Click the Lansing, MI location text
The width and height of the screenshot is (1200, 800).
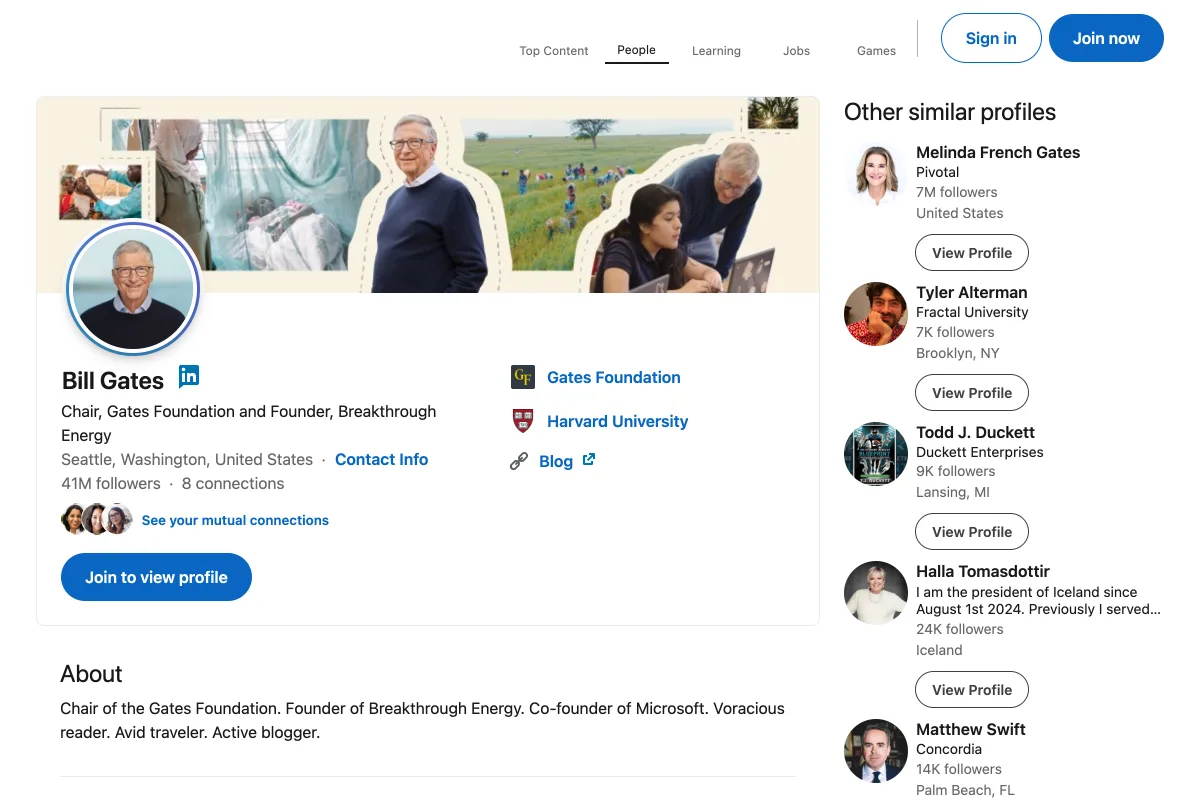click(953, 492)
